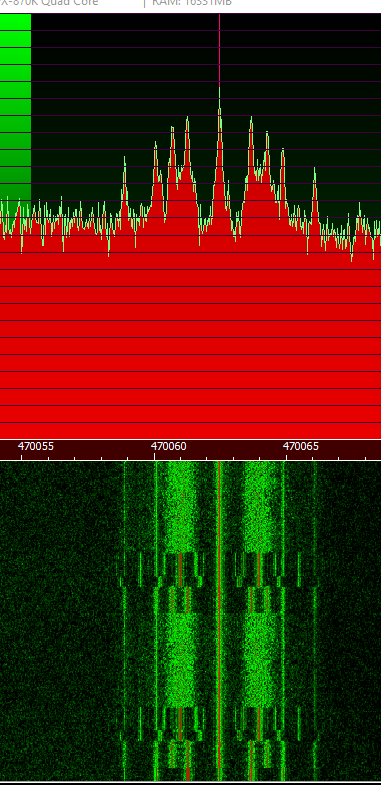
Task: Click the red carrier line in the waterfall
Action: pyautogui.click(x=219, y=621)
